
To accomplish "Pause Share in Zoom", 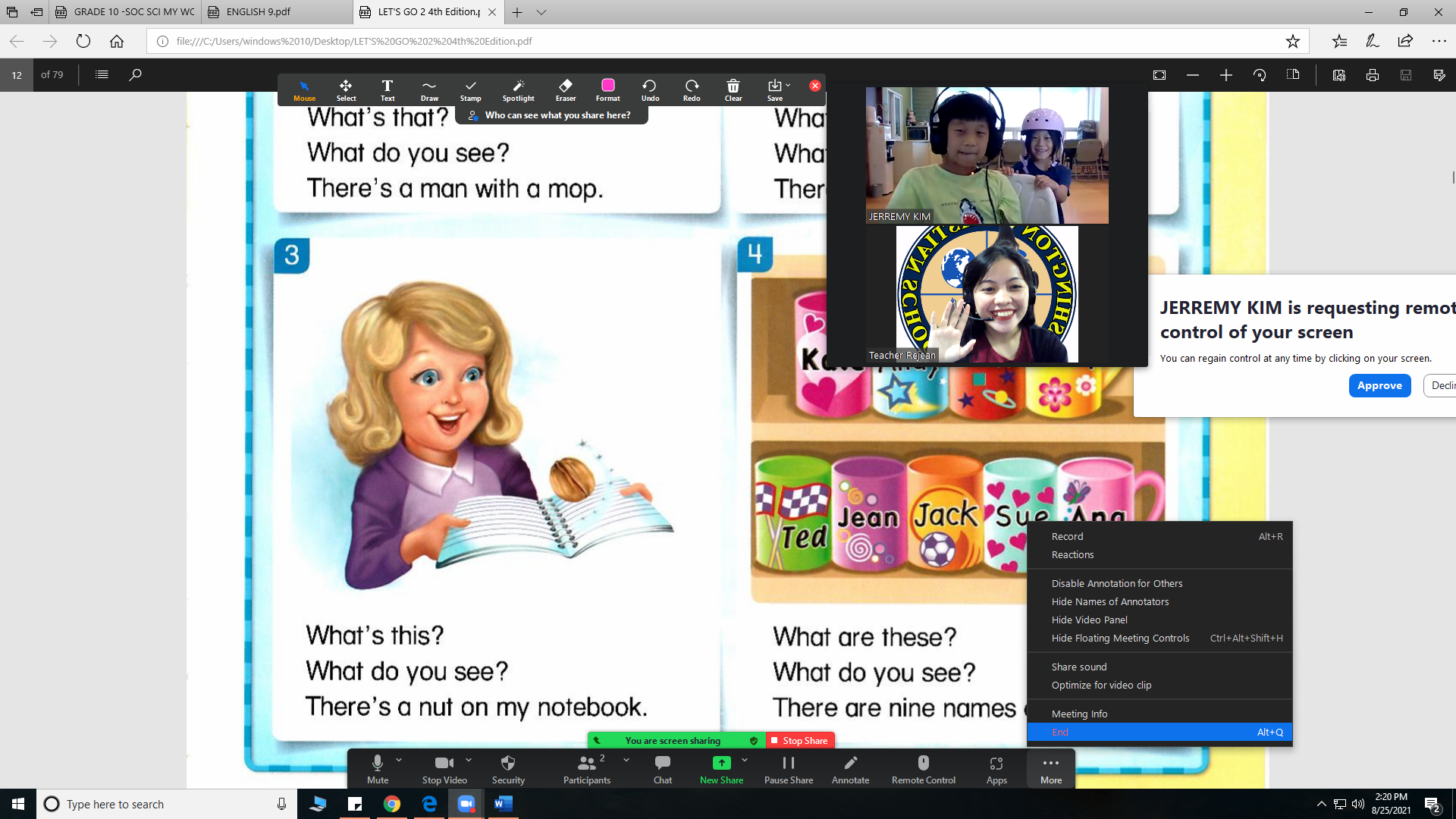I will click(789, 769).
